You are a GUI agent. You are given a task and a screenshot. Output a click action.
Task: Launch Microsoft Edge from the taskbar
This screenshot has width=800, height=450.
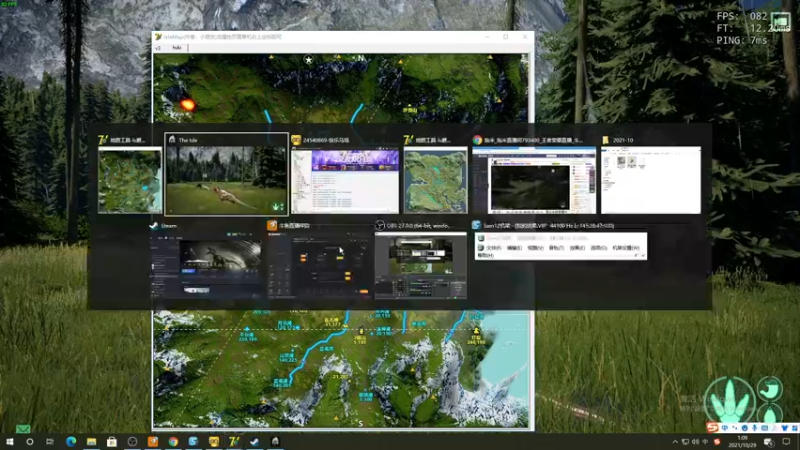[71, 442]
